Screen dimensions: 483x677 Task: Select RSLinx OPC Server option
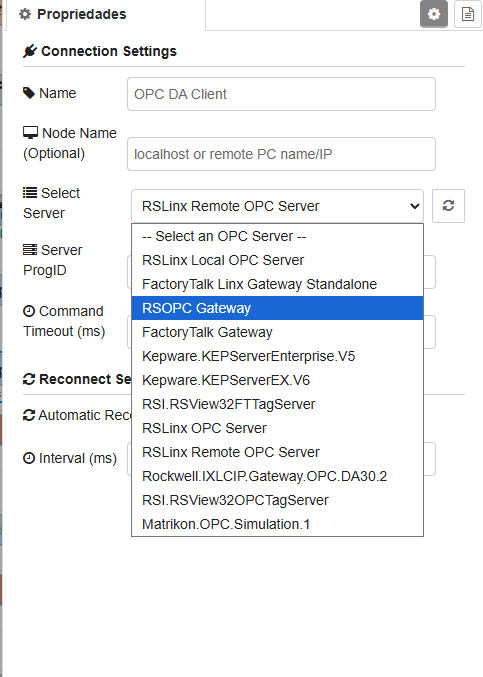278,428
